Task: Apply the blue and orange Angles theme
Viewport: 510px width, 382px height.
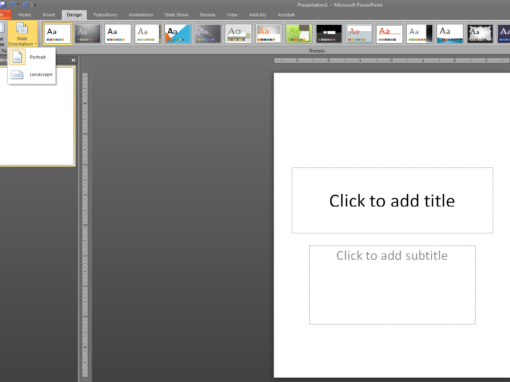Action: pos(178,34)
